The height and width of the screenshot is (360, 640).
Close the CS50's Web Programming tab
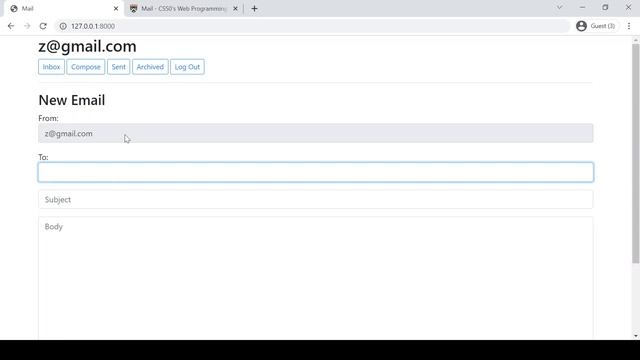(236, 9)
